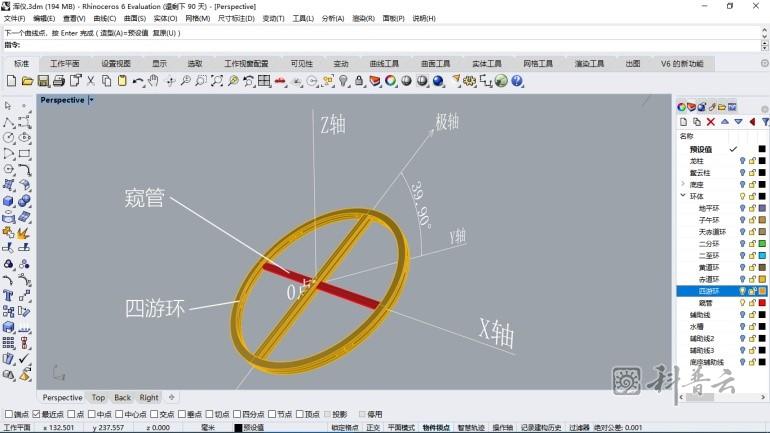Screen dimensions: 770x433
Task: Click move layer up arrow icon
Action: point(725,122)
